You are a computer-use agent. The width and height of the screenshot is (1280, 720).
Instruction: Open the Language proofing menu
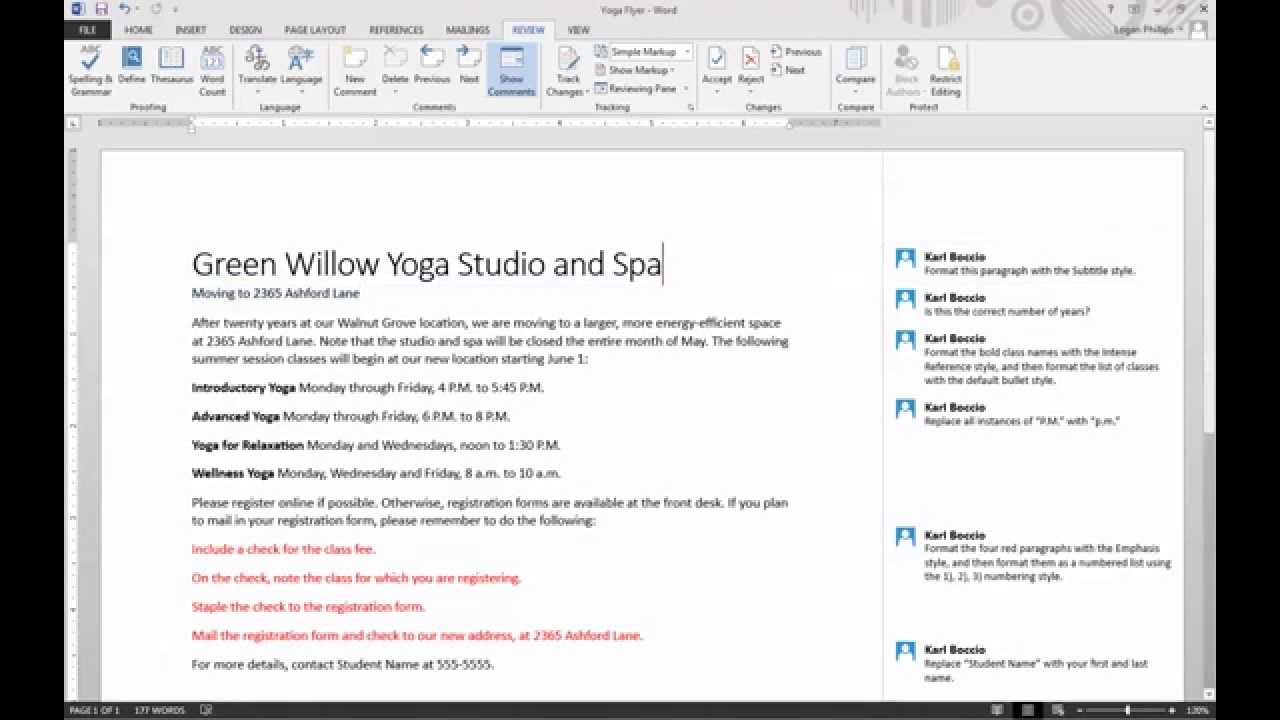301,68
